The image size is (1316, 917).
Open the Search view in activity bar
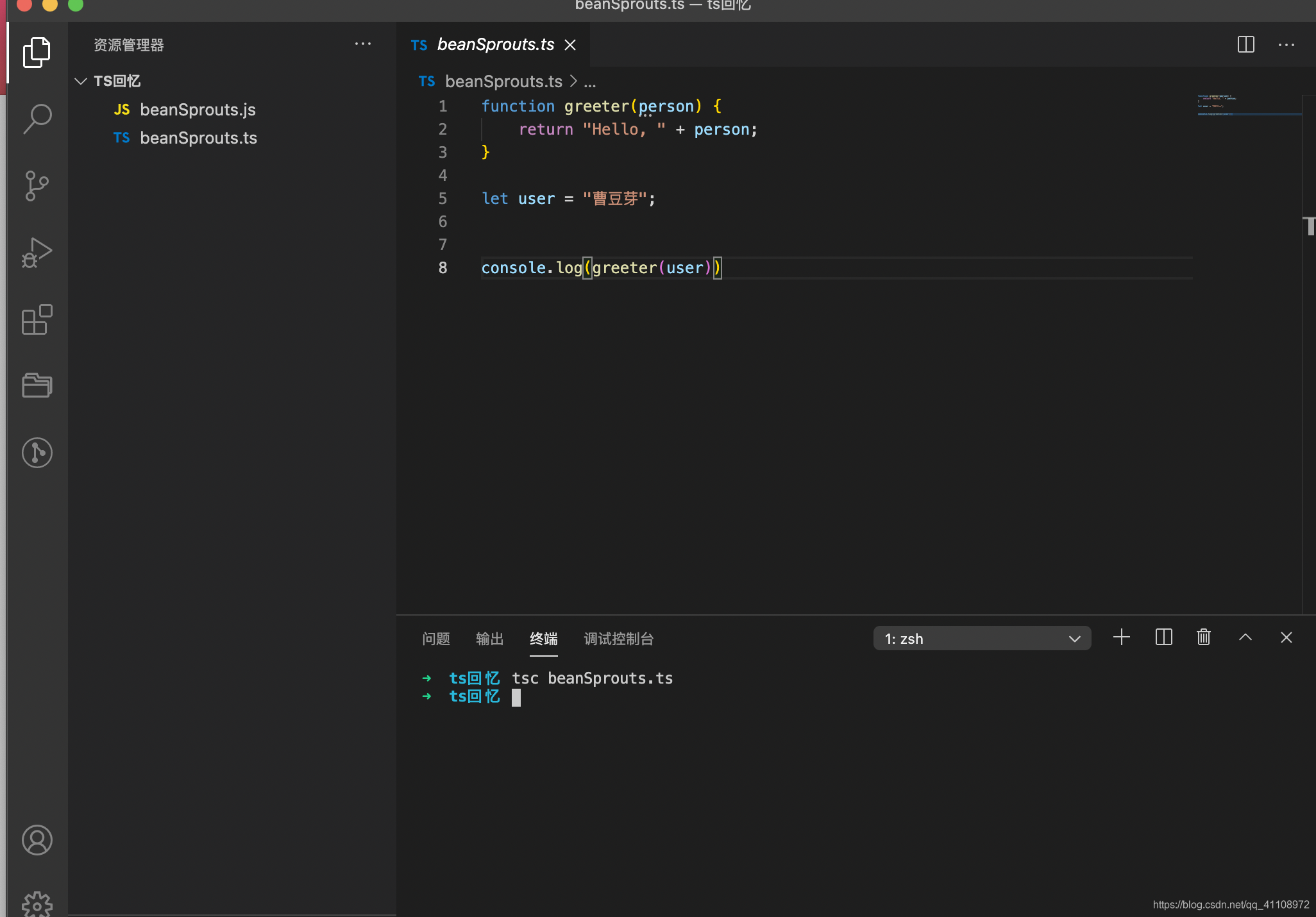click(x=37, y=119)
